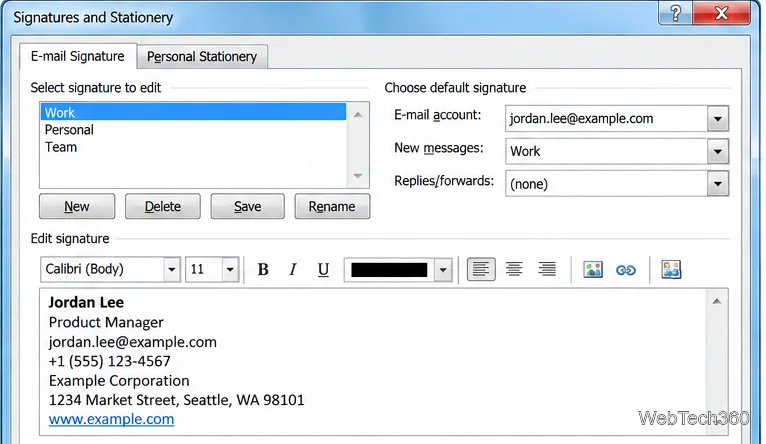Open the www.example.com link in signature
Image resolution: width=766 pixels, height=444 pixels.
point(111,419)
